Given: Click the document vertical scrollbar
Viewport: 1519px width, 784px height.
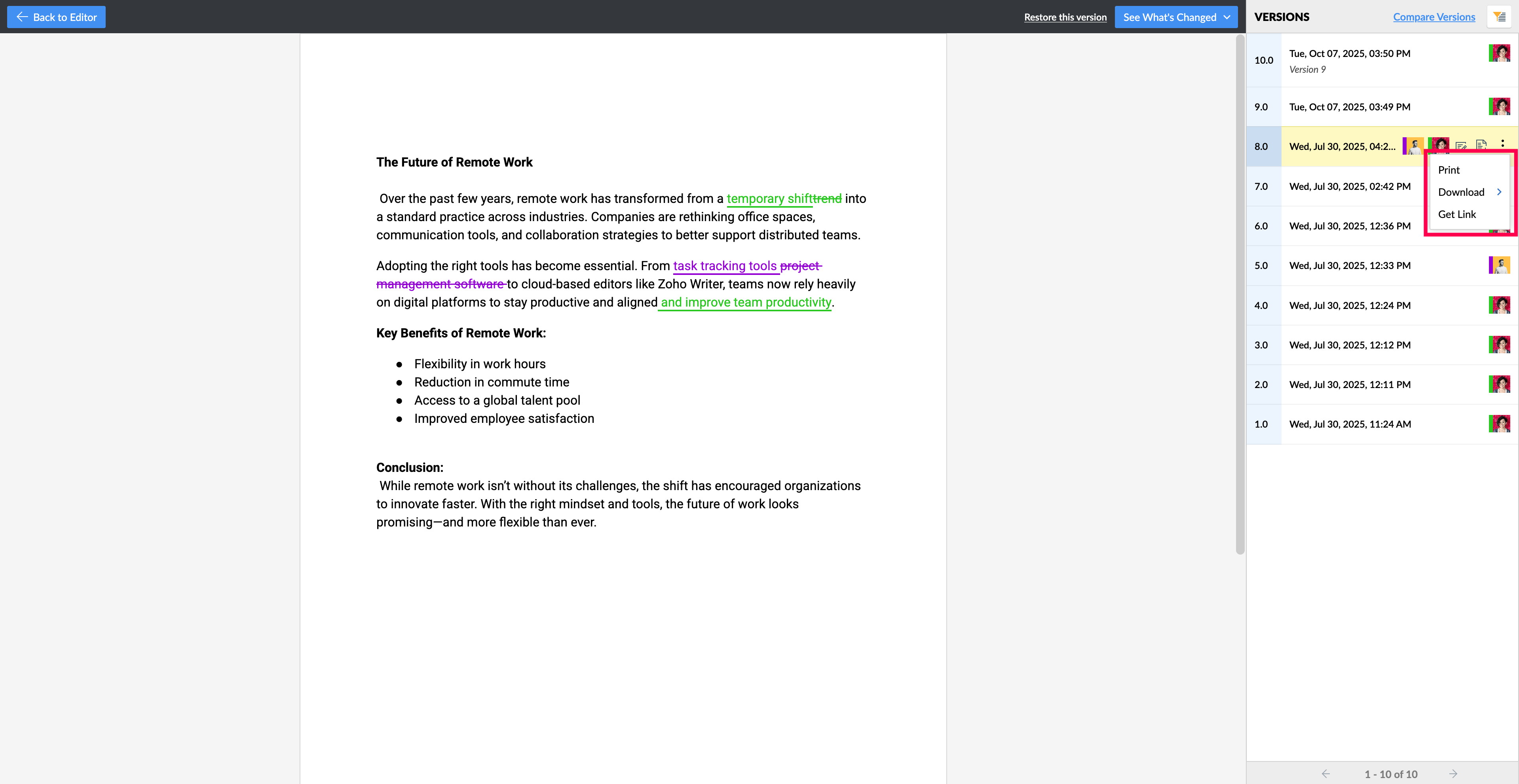Looking at the screenshot, I should [1240, 295].
